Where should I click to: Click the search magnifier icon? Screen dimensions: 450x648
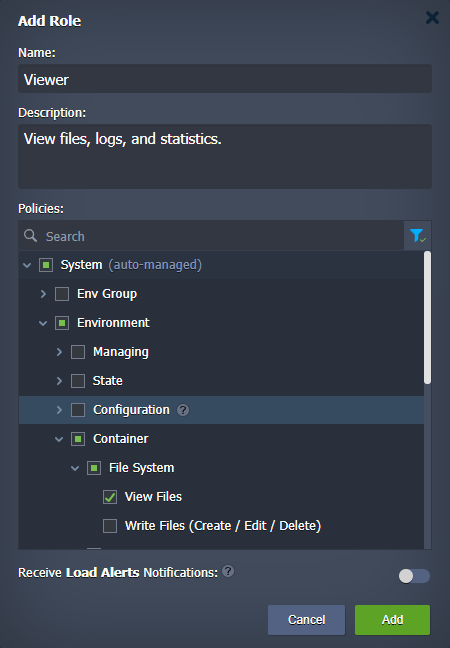[x=31, y=236]
